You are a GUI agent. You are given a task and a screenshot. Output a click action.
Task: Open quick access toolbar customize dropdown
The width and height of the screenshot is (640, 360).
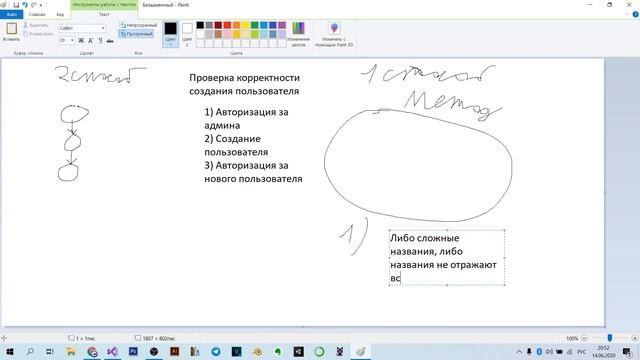[x=41, y=5]
